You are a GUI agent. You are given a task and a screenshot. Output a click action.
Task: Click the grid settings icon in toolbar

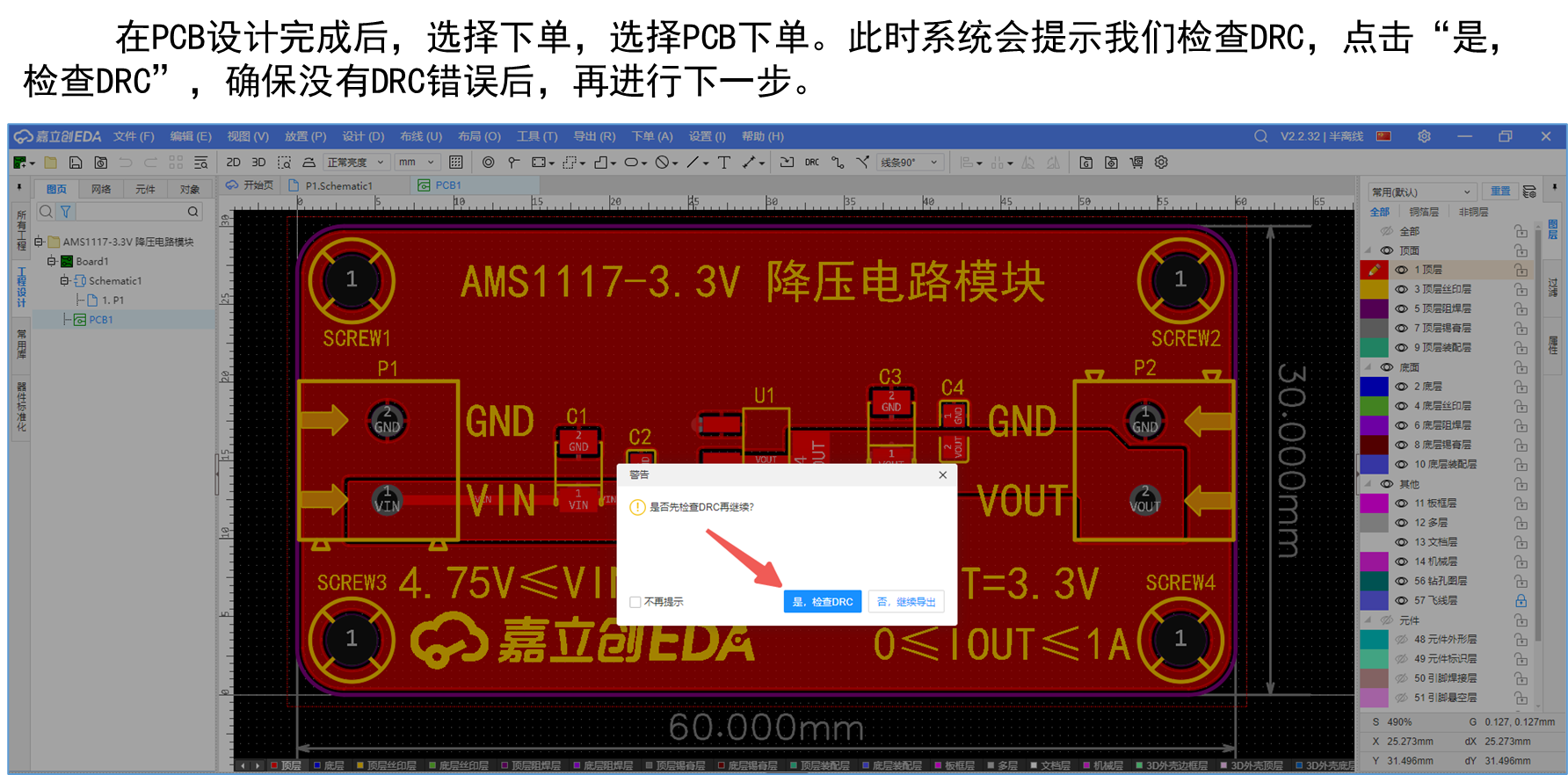pyautogui.click(x=455, y=163)
